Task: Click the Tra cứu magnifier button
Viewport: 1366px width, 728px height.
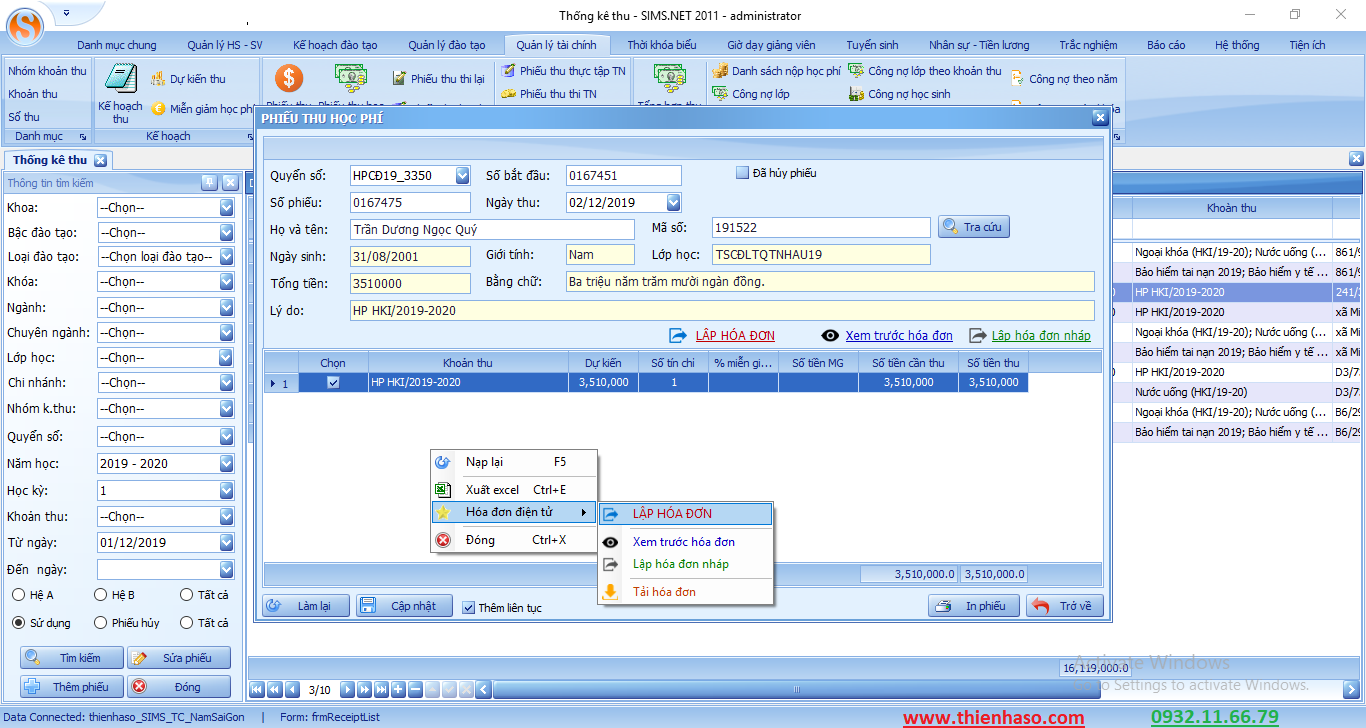Action: tap(973, 227)
